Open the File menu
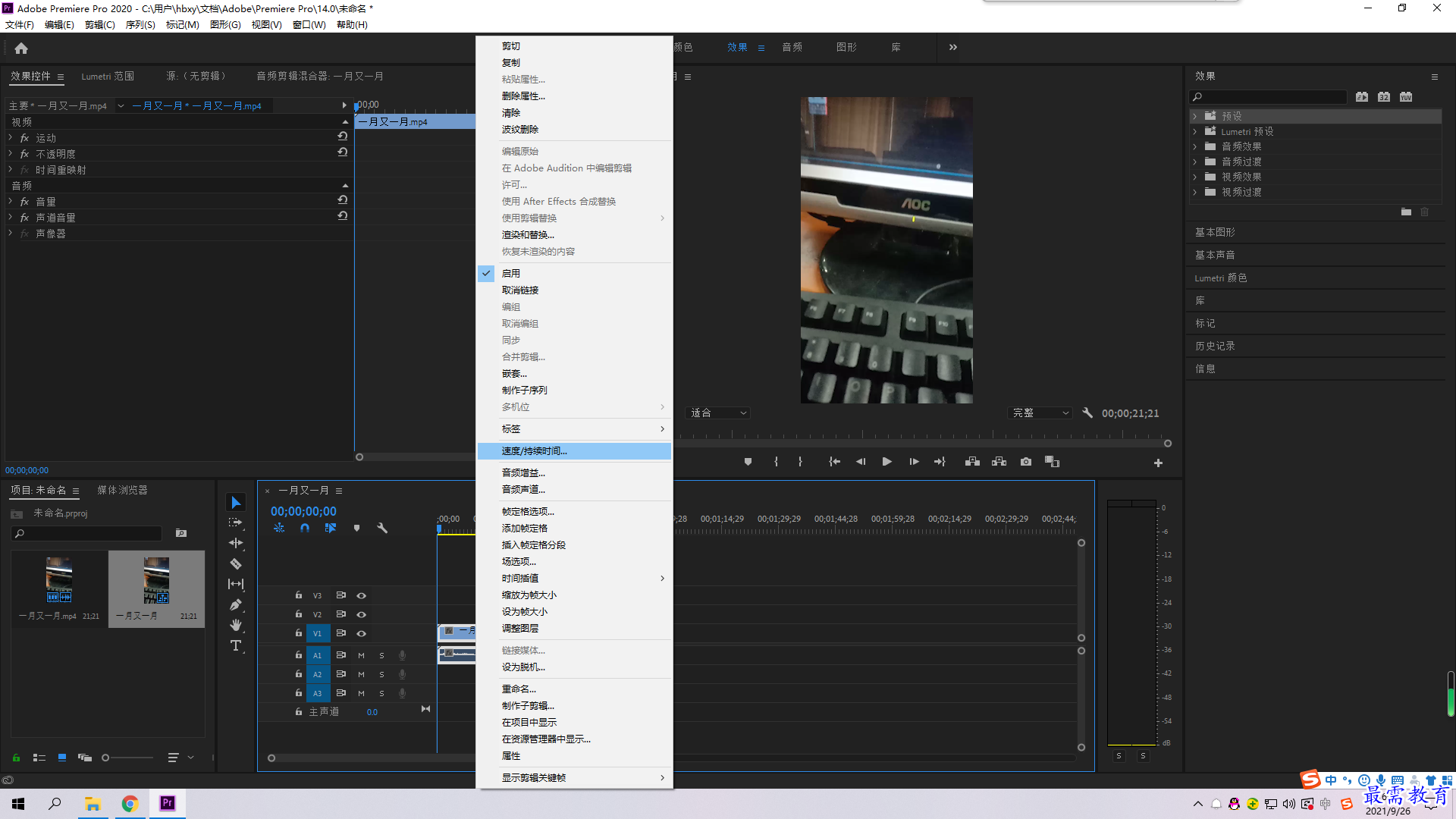The image size is (1456, 819). tap(20, 25)
